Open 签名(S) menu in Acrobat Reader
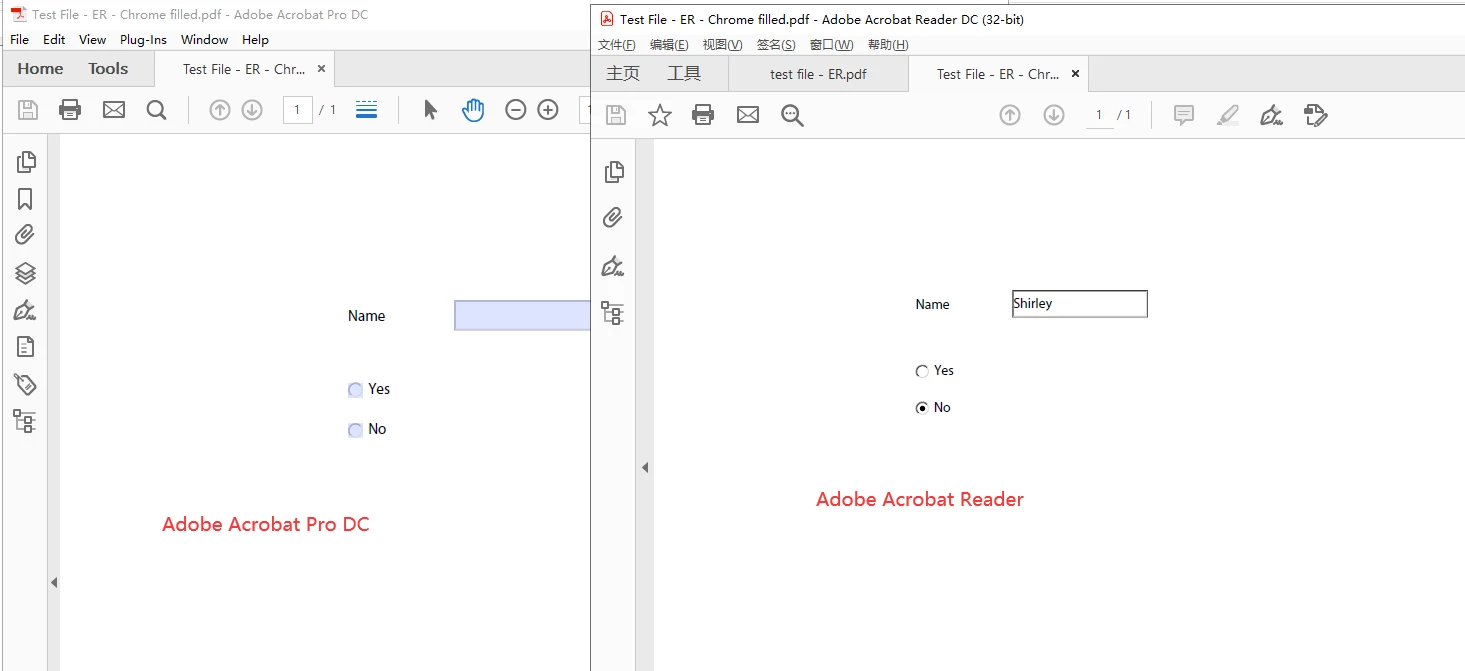 point(776,45)
